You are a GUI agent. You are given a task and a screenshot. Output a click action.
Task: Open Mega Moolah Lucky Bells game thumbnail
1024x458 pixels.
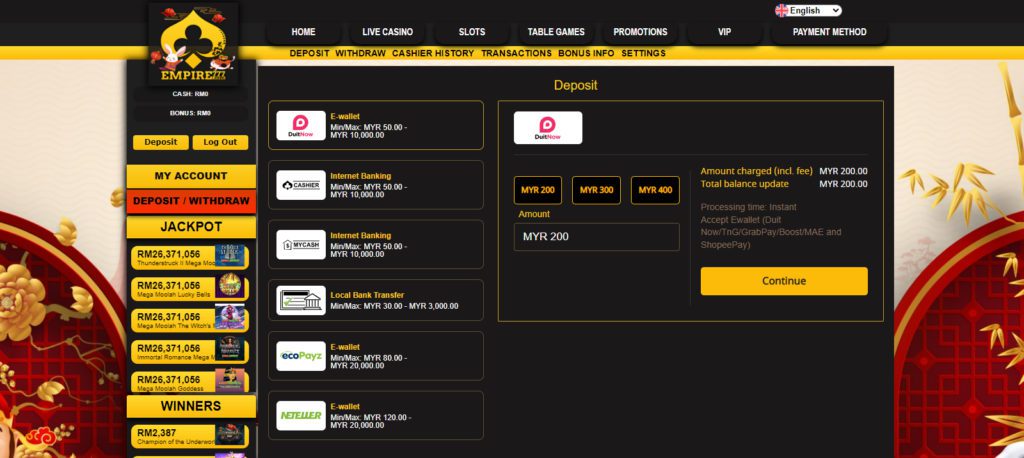230,287
